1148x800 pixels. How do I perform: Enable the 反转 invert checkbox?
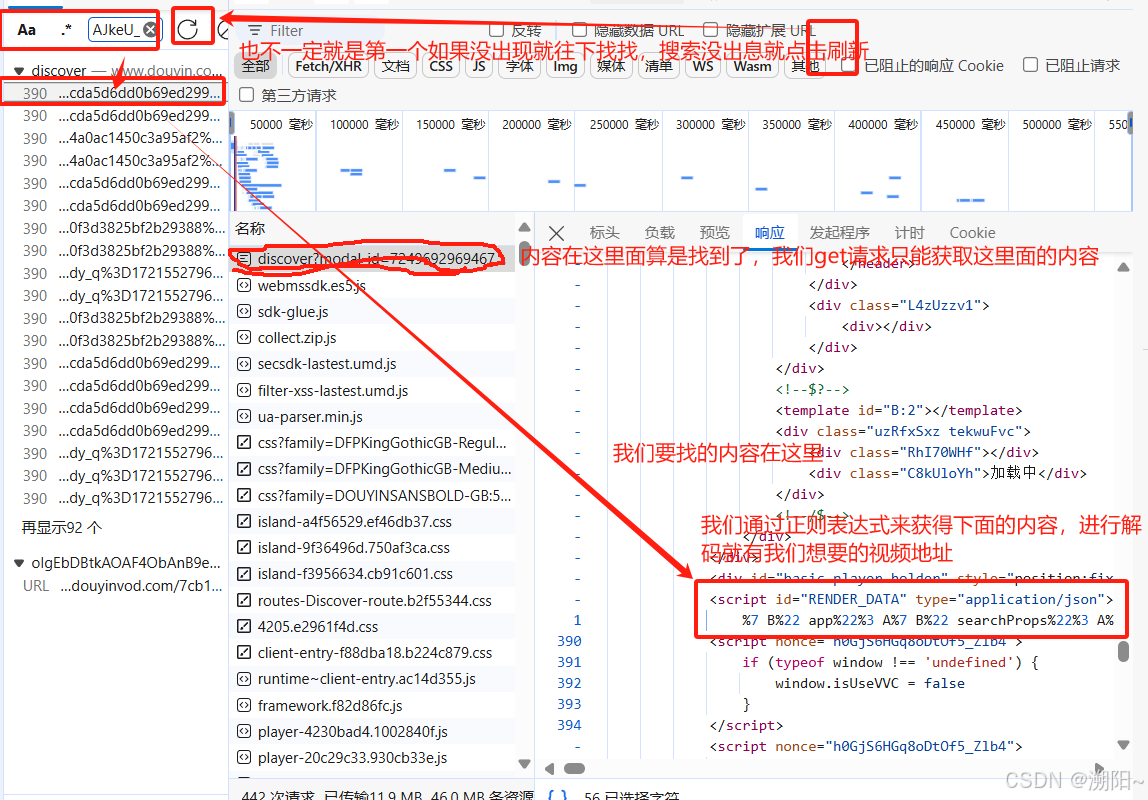click(496, 30)
